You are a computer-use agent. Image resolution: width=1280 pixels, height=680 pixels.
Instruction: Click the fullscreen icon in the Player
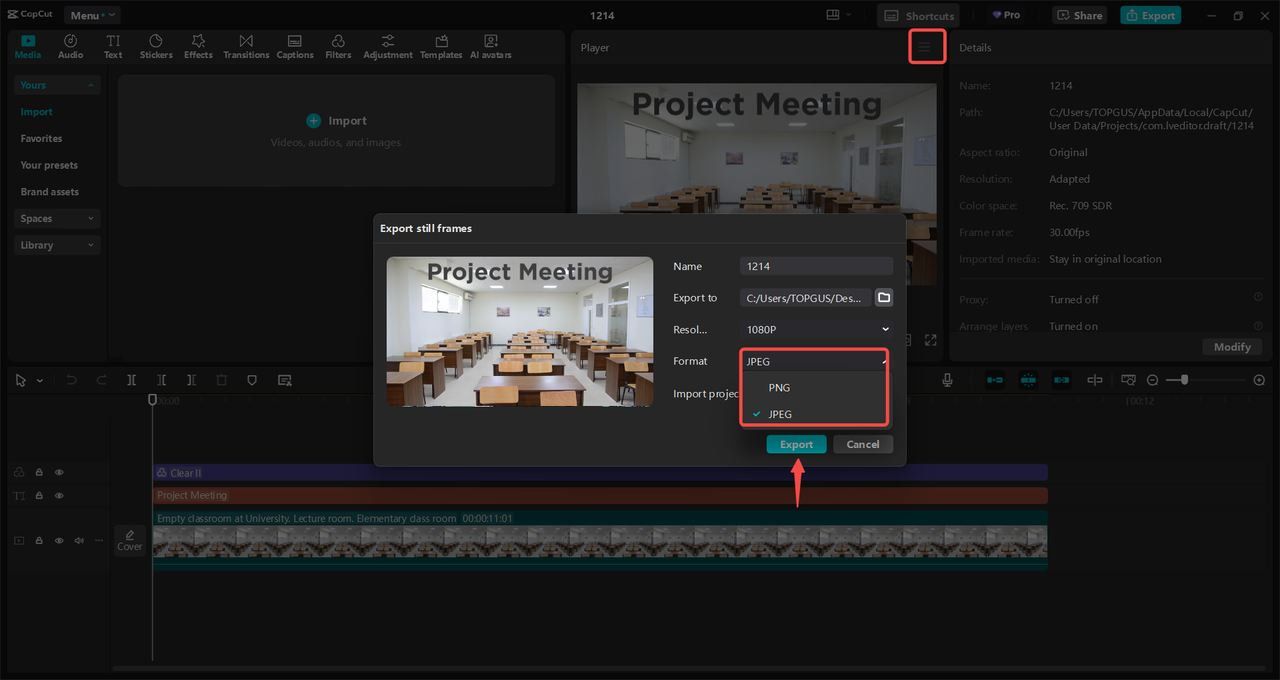point(930,340)
